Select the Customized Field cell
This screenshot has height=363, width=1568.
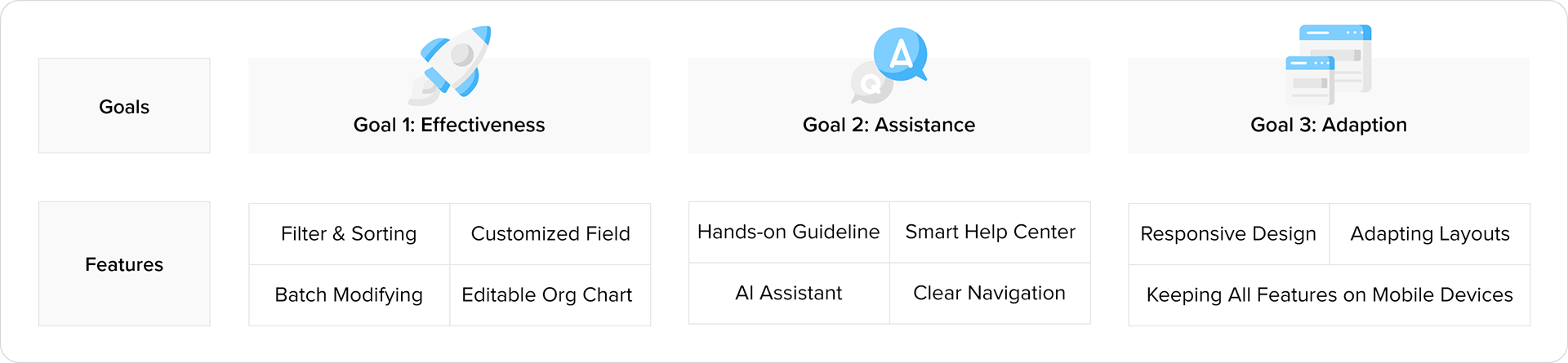pos(550,234)
